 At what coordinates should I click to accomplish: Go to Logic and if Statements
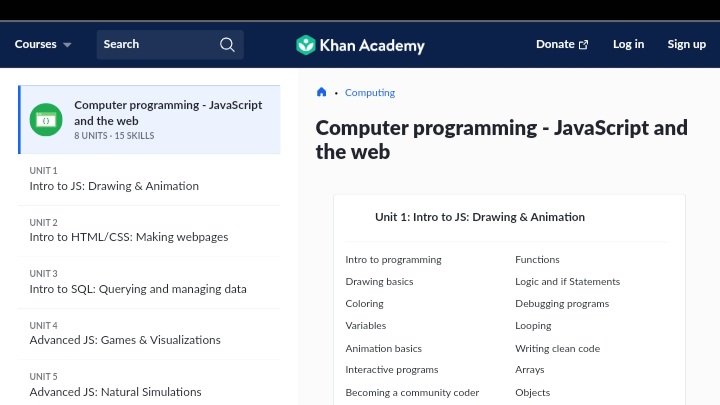point(567,282)
